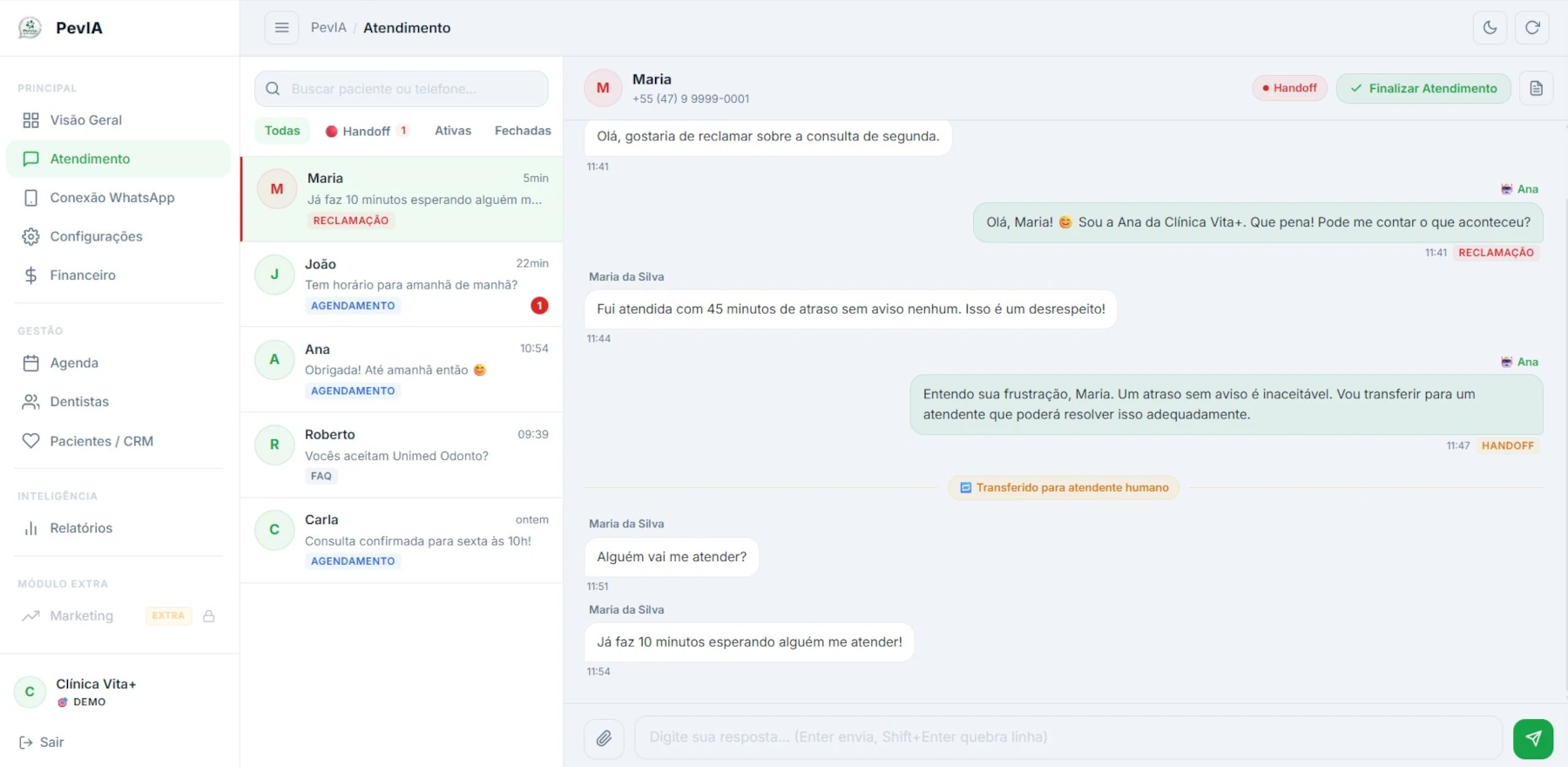Click the PevIA logo icon

pyautogui.click(x=30, y=28)
